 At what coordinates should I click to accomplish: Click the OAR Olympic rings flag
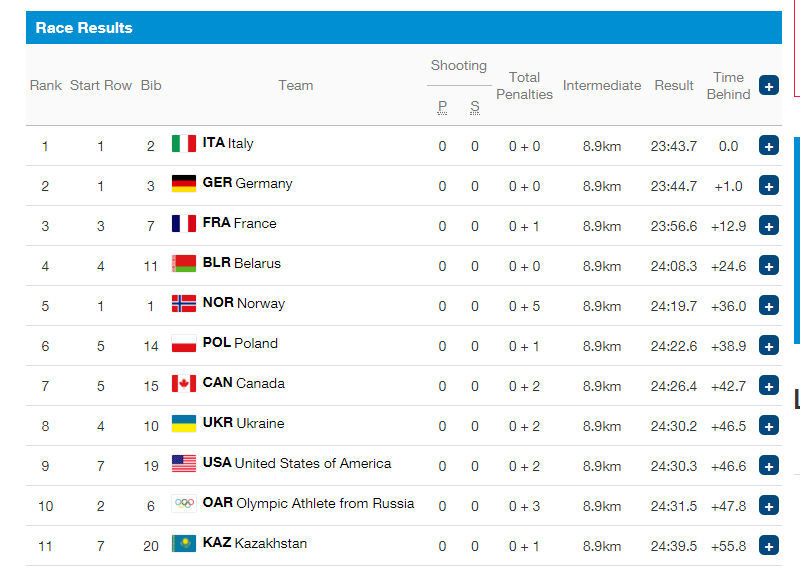[x=184, y=503]
